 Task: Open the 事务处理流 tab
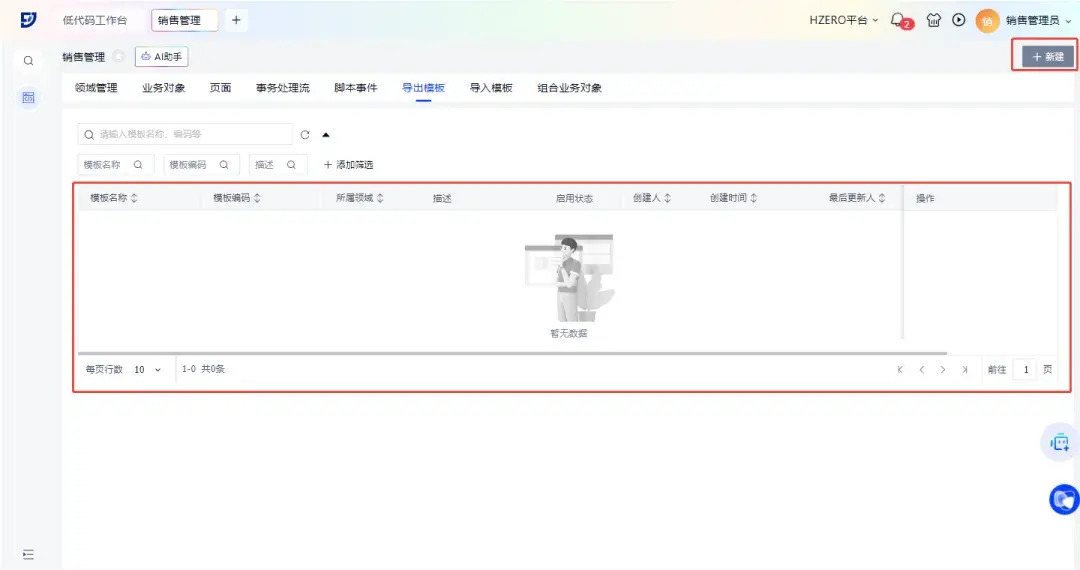(x=282, y=87)
